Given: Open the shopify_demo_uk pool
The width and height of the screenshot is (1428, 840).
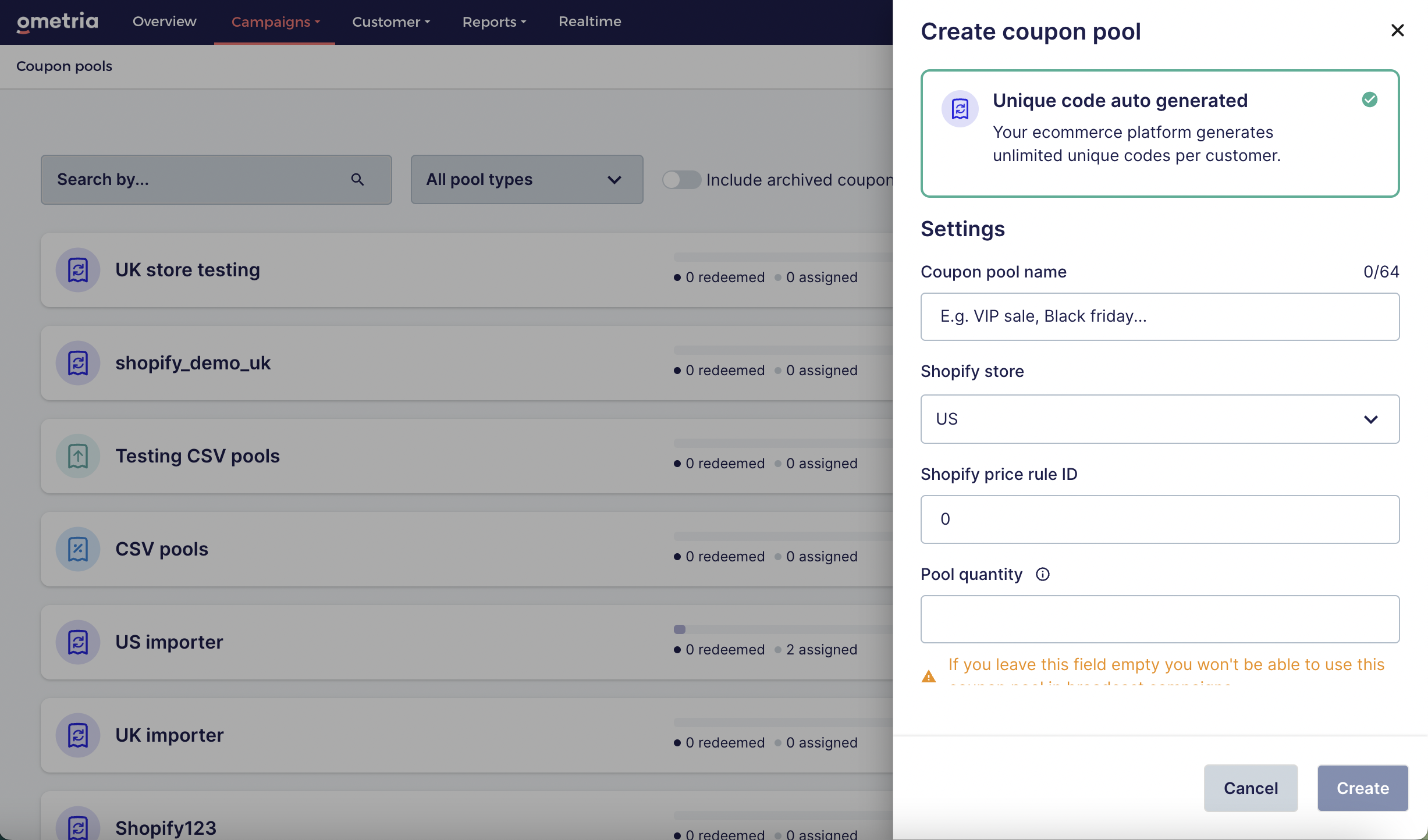Looking at the screenshot, I should pos(467,363).
